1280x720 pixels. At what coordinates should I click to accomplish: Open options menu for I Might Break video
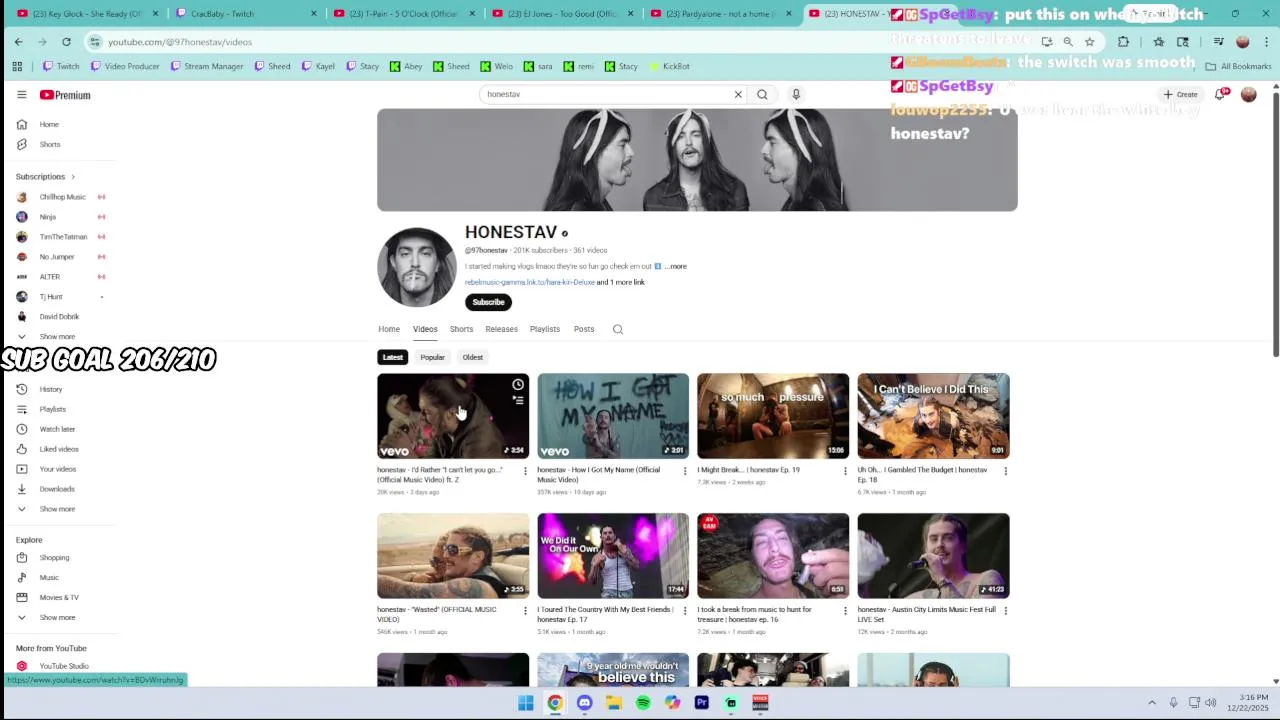(x=845, y=471)
